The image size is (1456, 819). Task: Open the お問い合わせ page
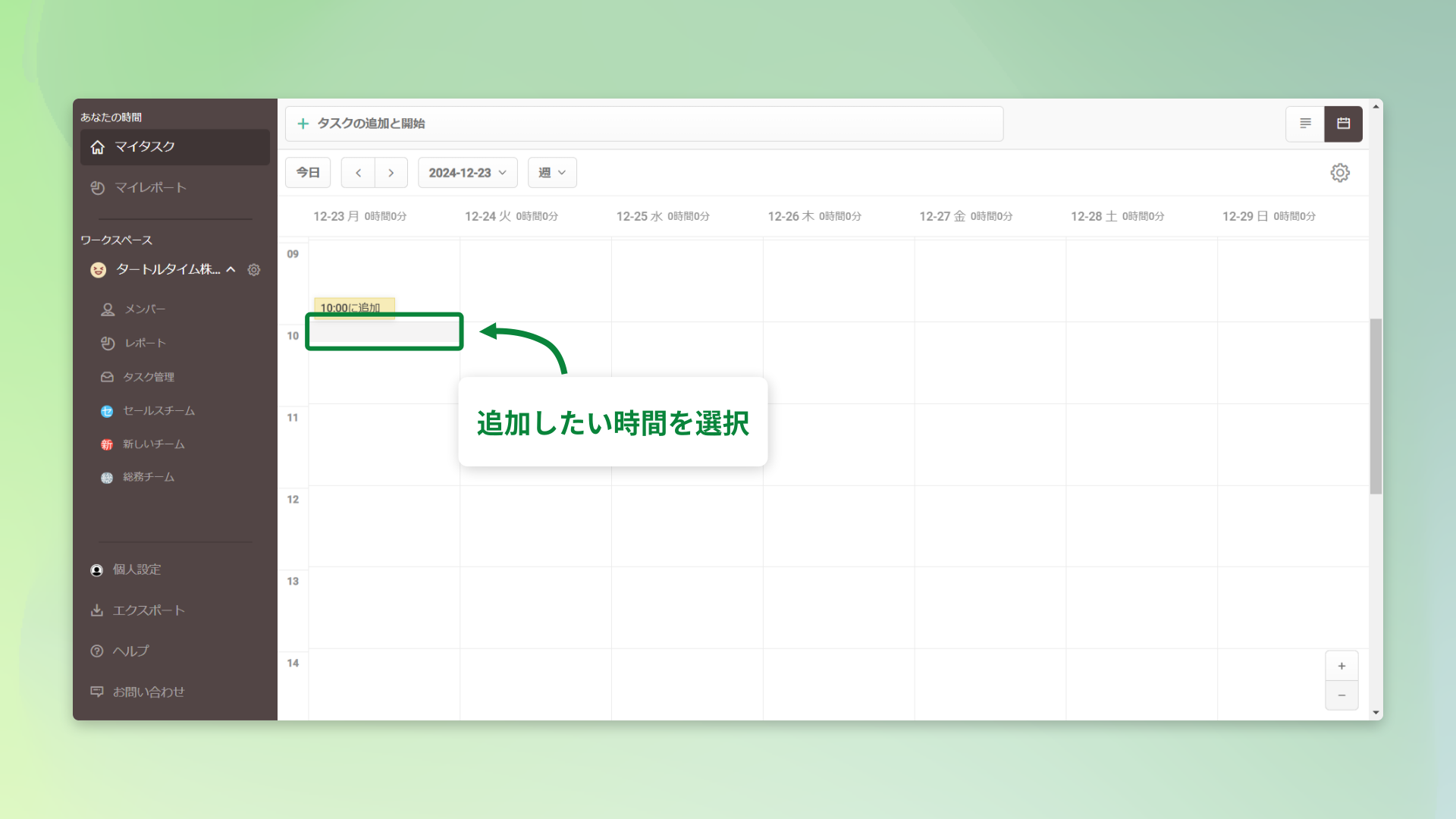point(149,691)
